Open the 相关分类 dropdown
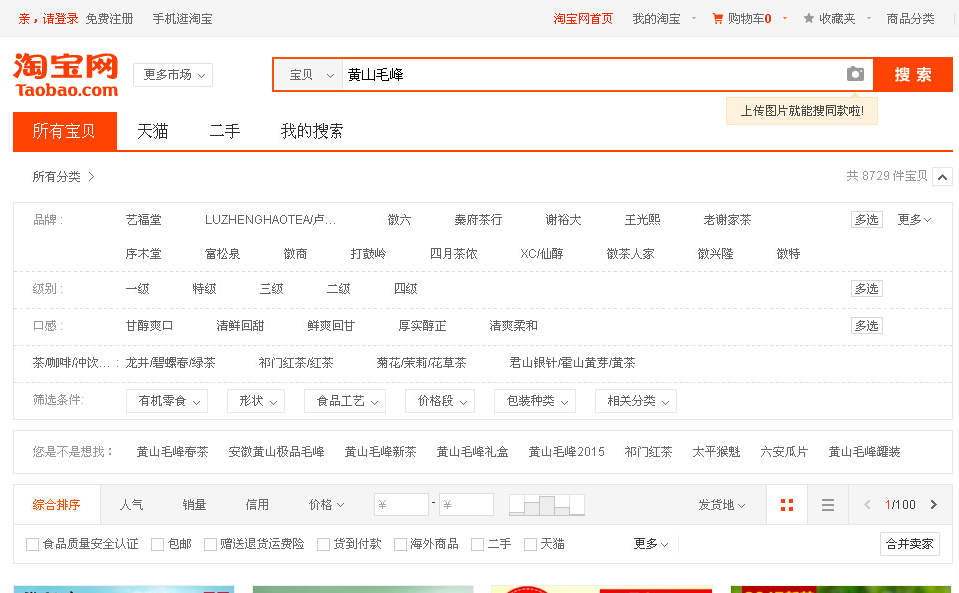959x593 pixels. coord(636,401)
